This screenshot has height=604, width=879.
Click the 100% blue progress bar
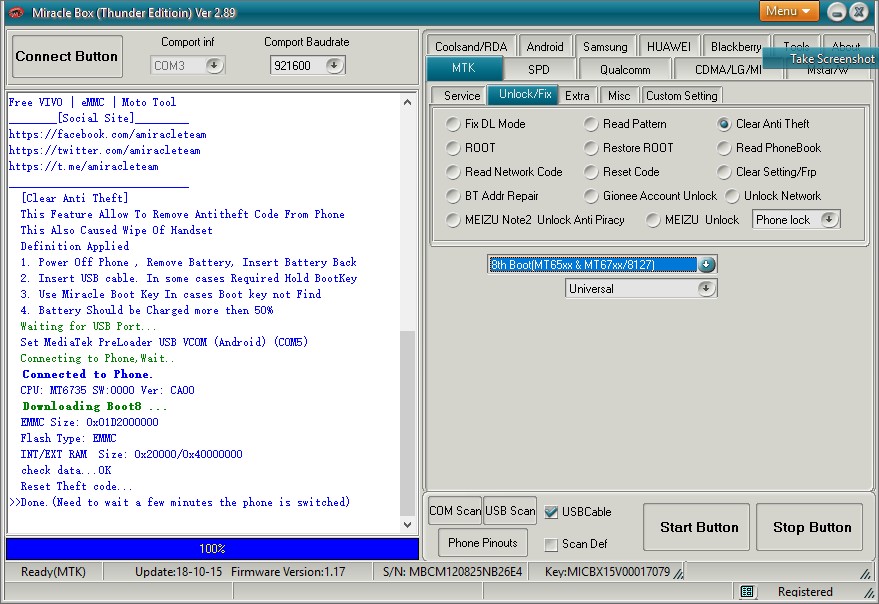[212, 549]
